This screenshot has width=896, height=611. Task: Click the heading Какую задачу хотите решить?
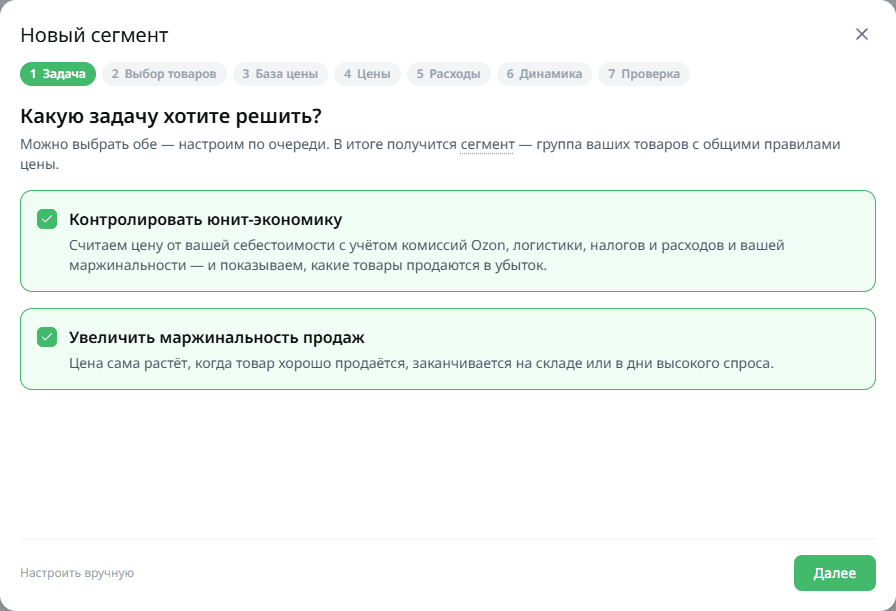click(171, 116)
